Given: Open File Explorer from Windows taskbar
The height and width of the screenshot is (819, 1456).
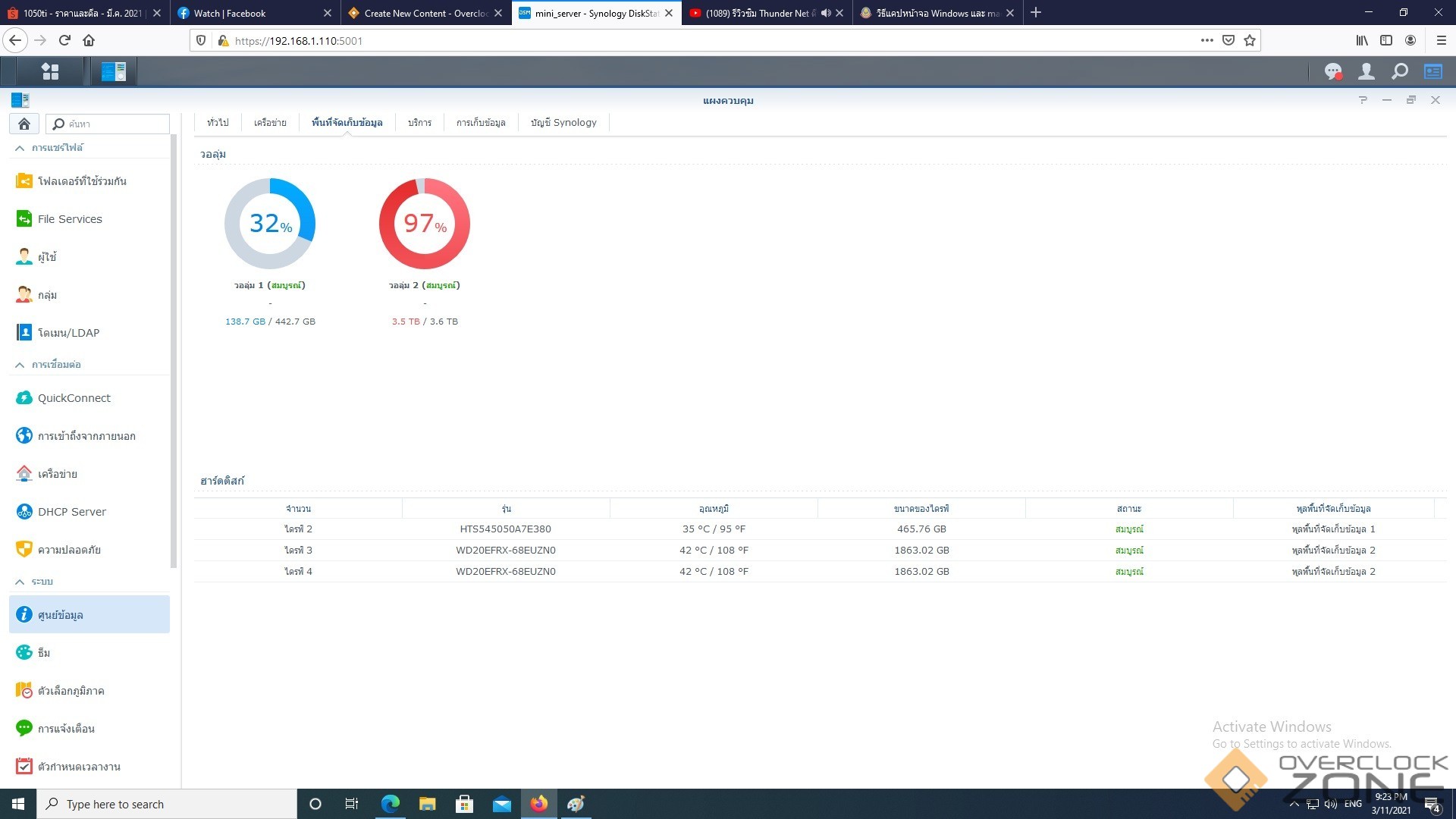Looking at the screenshot, I should point(427,804).
